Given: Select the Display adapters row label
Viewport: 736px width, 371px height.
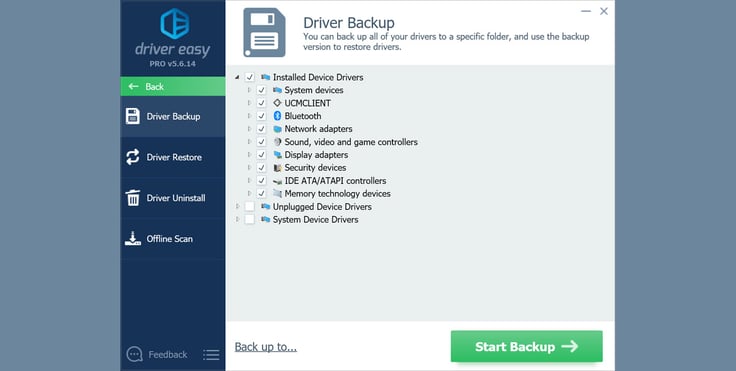Looking at the screenshot, I should pos(316,155).
